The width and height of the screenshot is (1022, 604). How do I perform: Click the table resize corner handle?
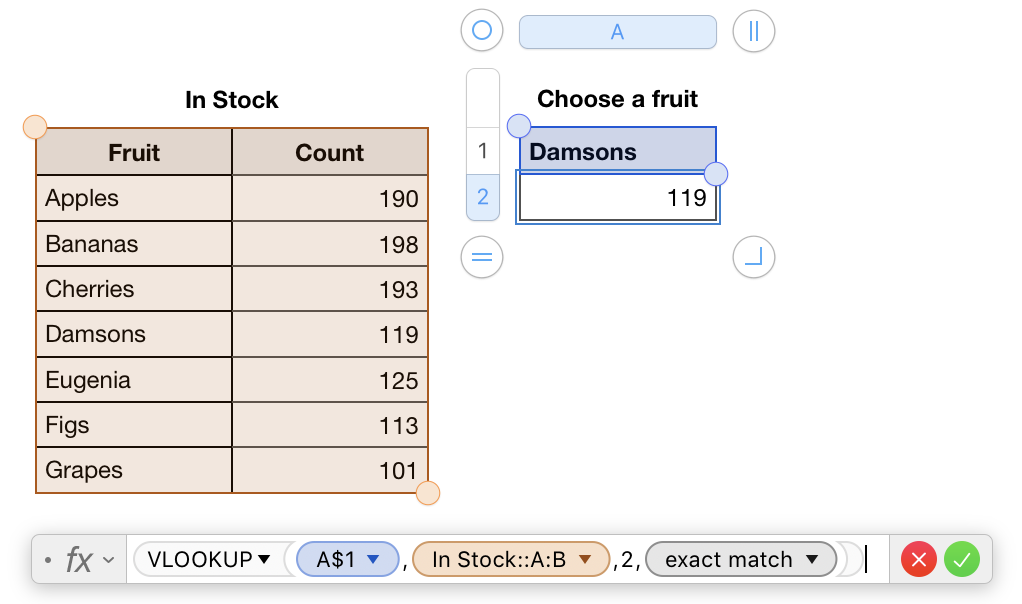[754, 258]
